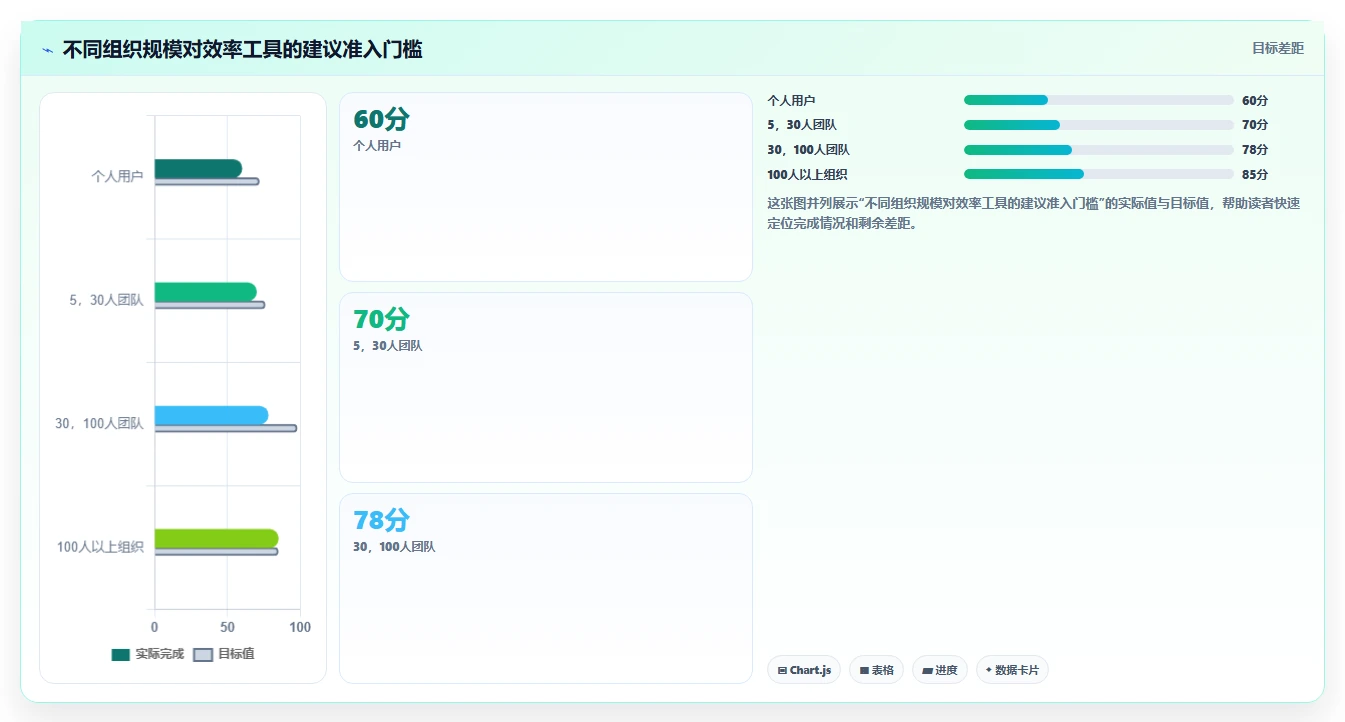Click the 5，30人团队 progress bar
The height and width of the screenshot is (722, 1345).
(x=1099, y=125)
